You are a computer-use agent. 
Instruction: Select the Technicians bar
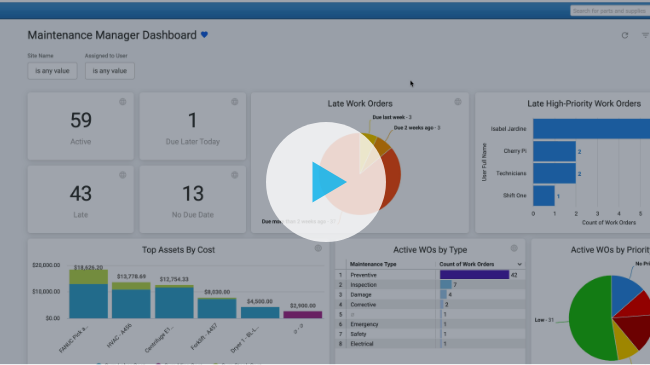(554, 173)
